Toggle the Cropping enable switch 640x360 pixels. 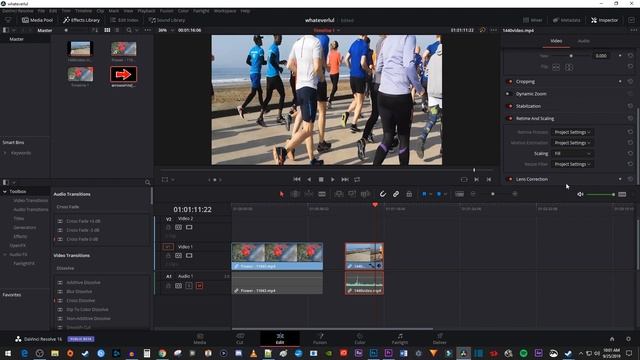click(x=509, y=82)
